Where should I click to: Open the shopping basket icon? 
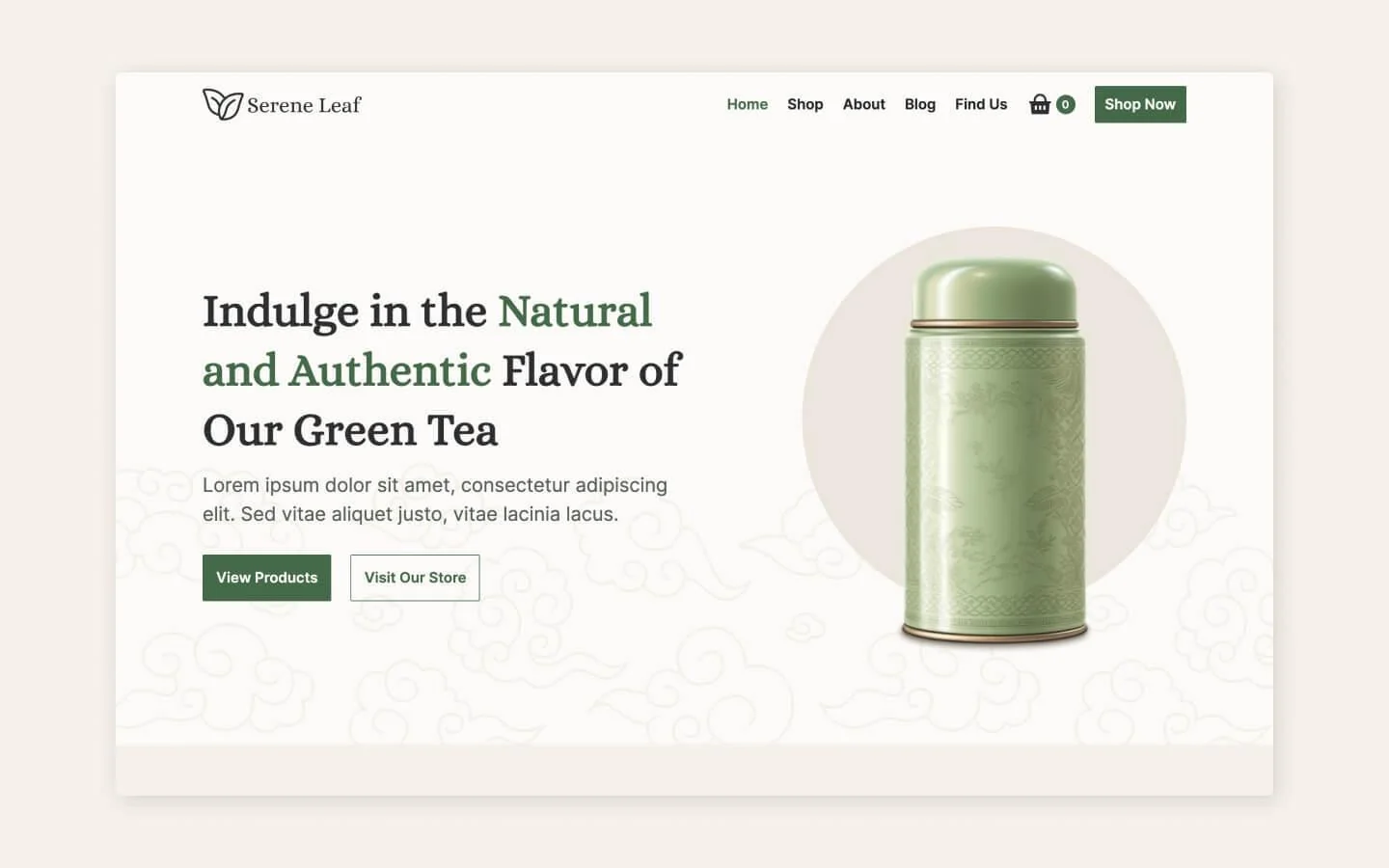(x=1040, y=104)
